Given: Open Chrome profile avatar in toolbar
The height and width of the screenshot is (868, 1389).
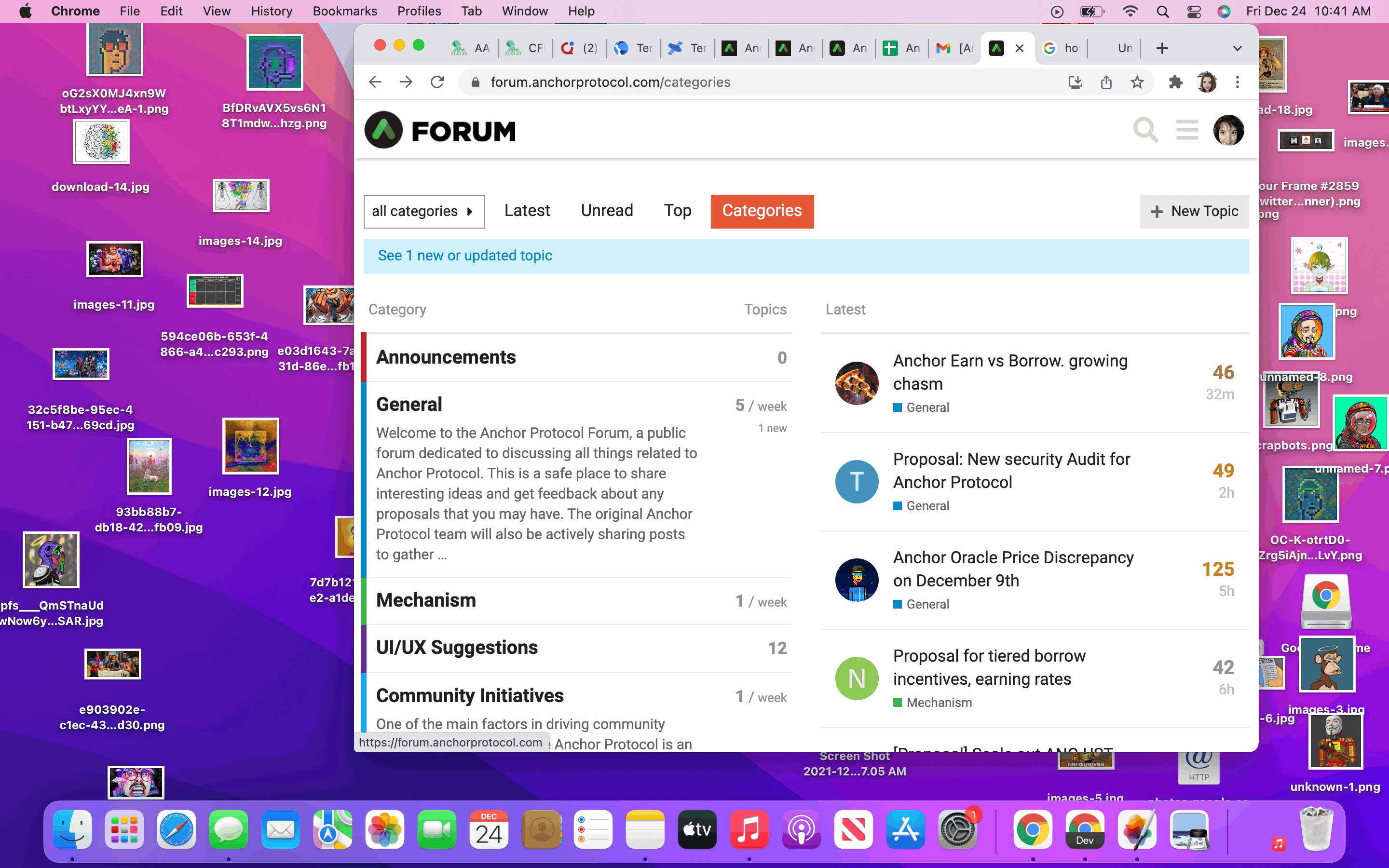Looking at the screenshot, I should tap(1207, 82).
